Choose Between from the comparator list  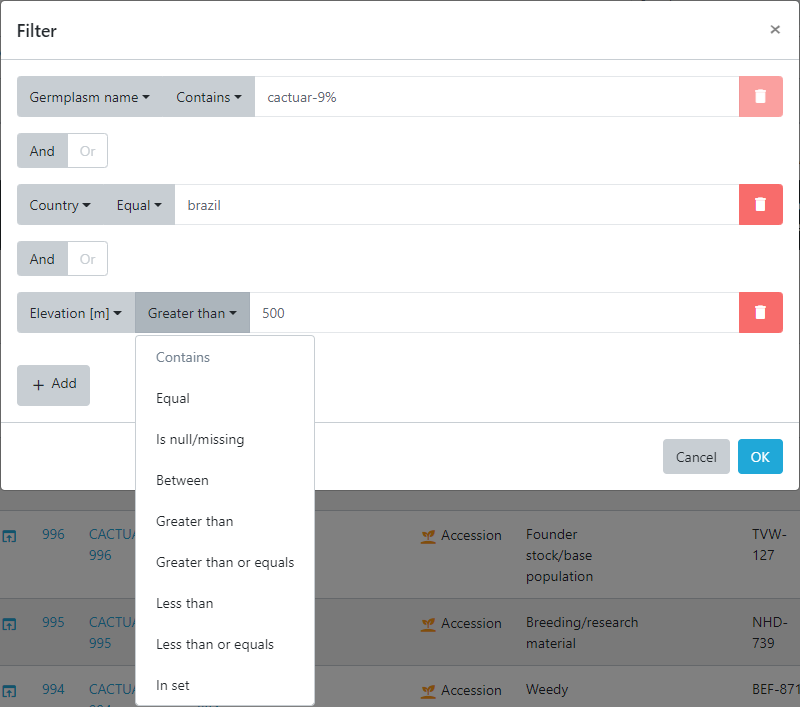click(x=182, y=480)
